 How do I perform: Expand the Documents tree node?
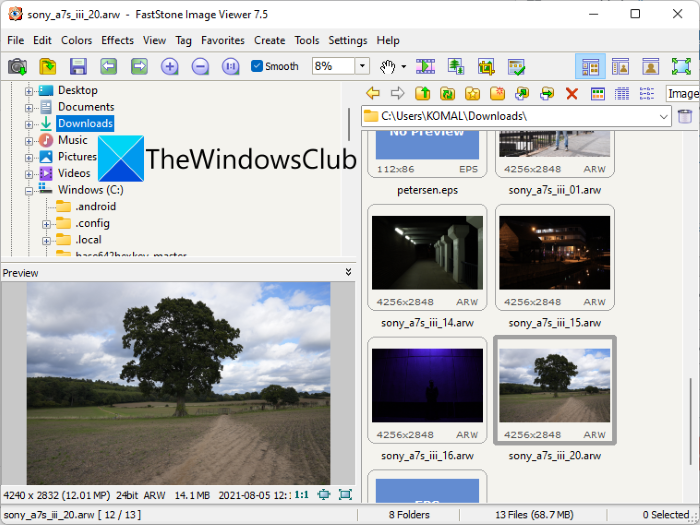[x=30, y=107]
